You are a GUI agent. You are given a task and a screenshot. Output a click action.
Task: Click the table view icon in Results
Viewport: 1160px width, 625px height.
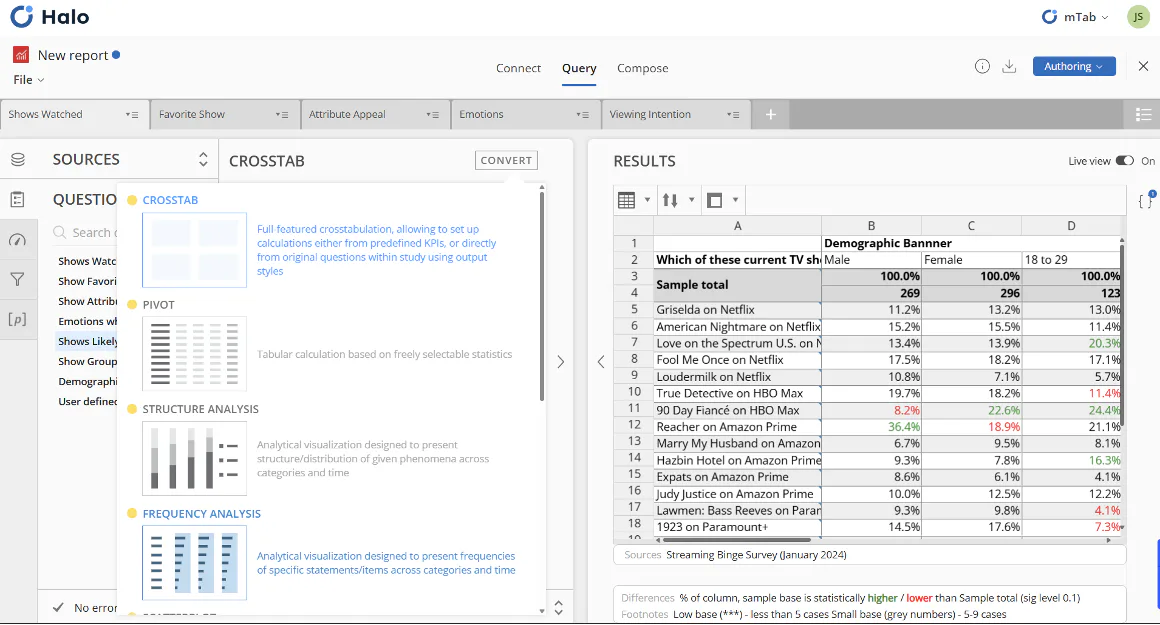point(626,200)
